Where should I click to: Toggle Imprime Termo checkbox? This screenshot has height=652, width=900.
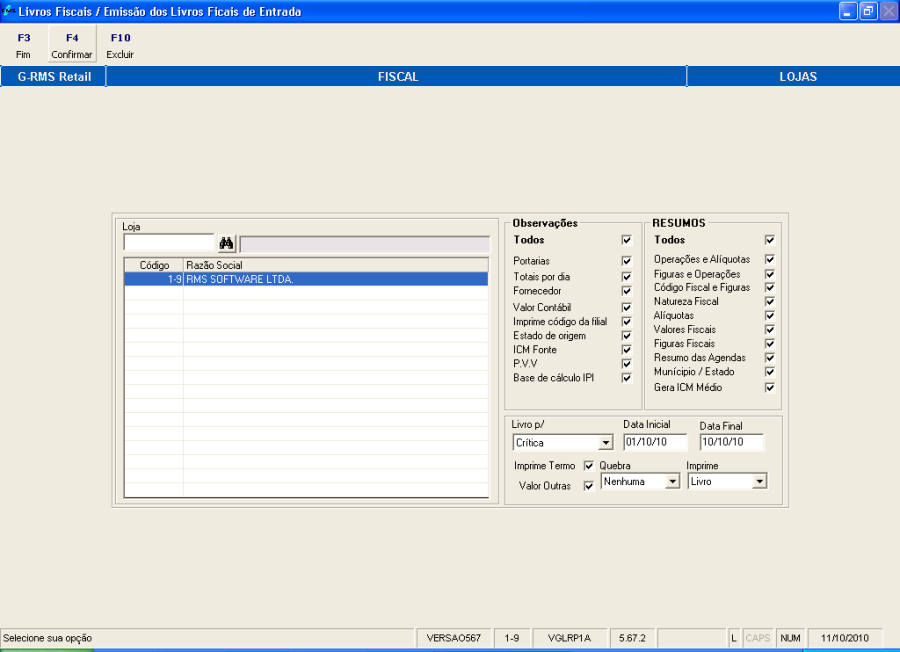[x=588, y=465]
